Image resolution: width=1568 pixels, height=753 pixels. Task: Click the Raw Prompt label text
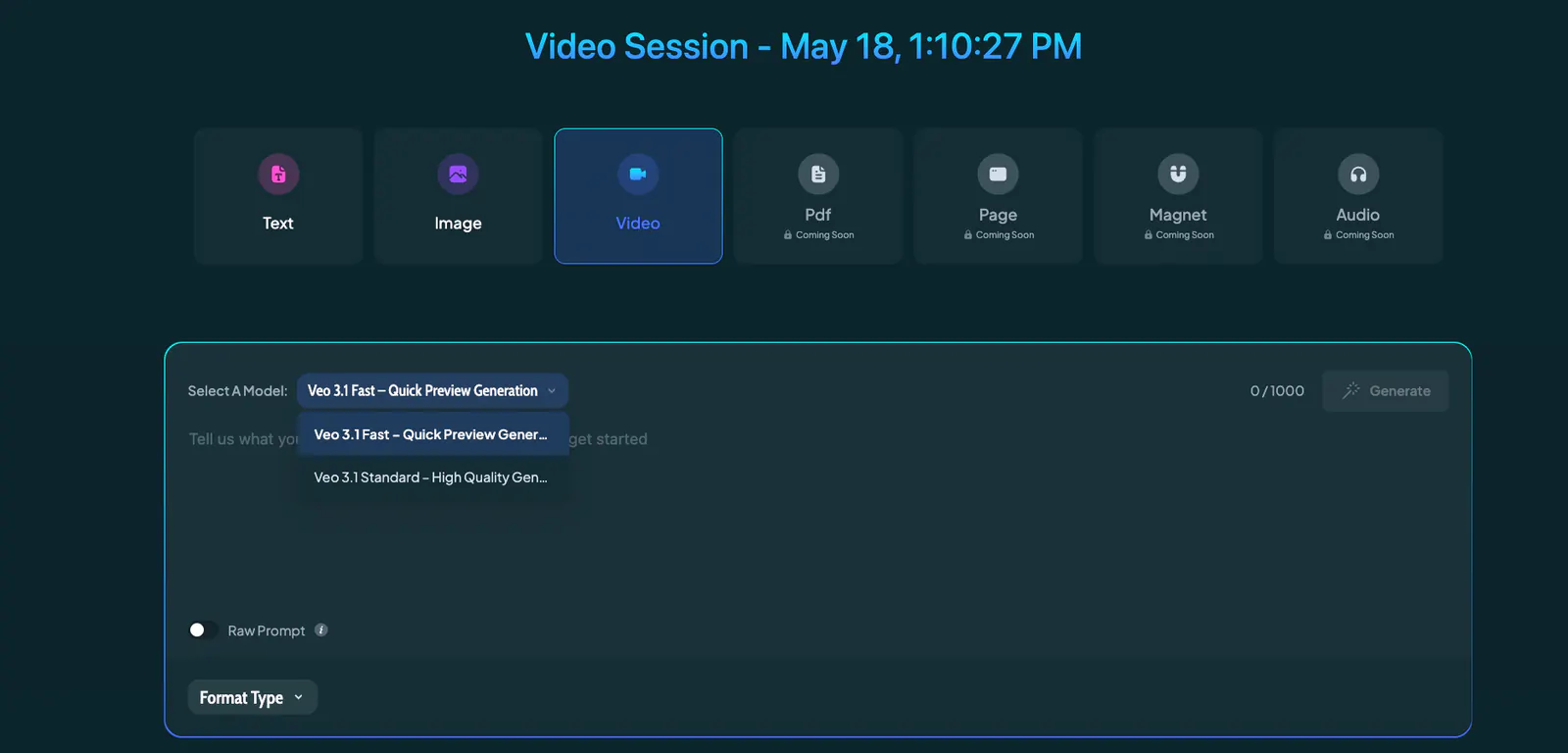click(267, 630)
